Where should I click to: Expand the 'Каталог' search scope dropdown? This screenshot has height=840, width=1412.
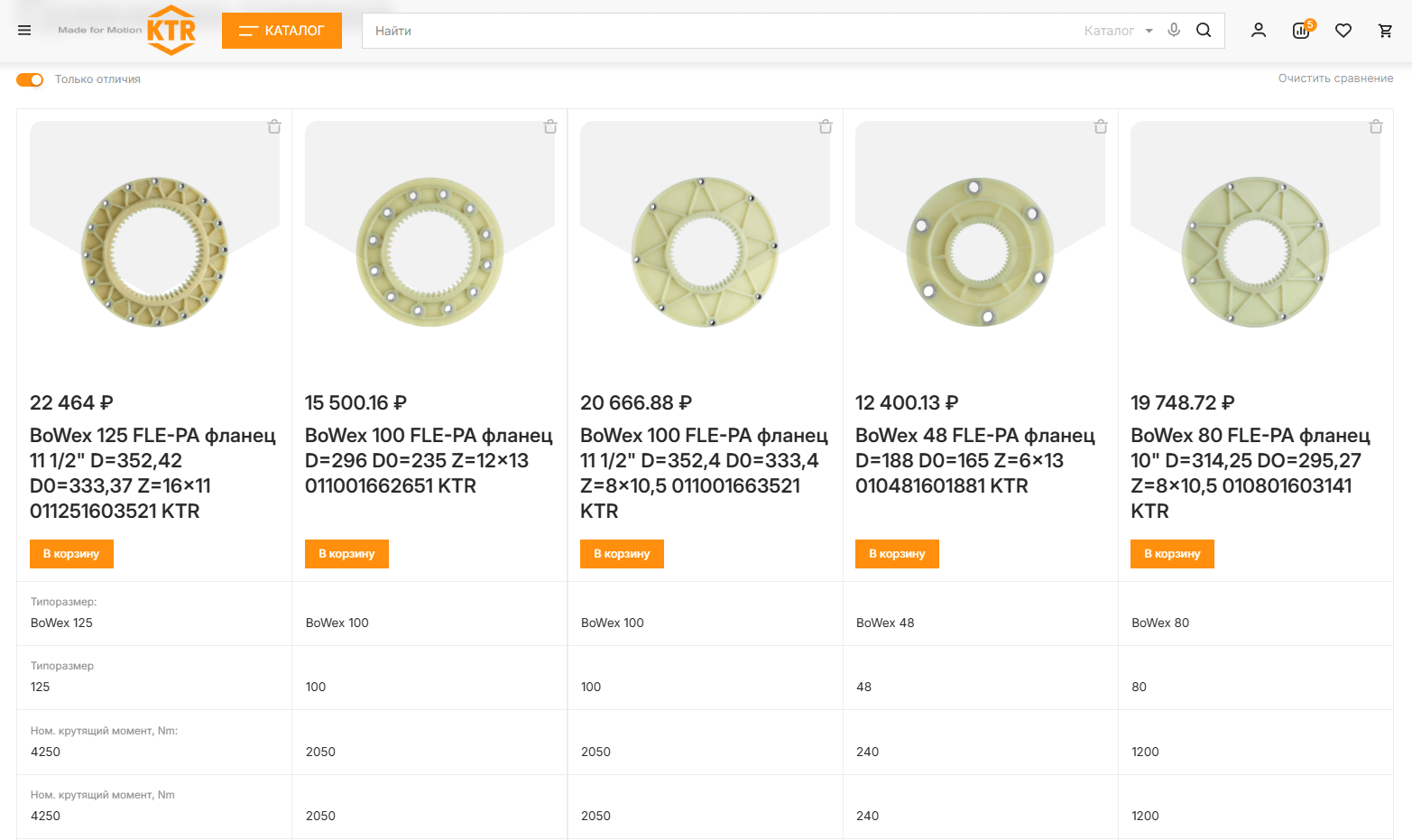(1119, 31)
